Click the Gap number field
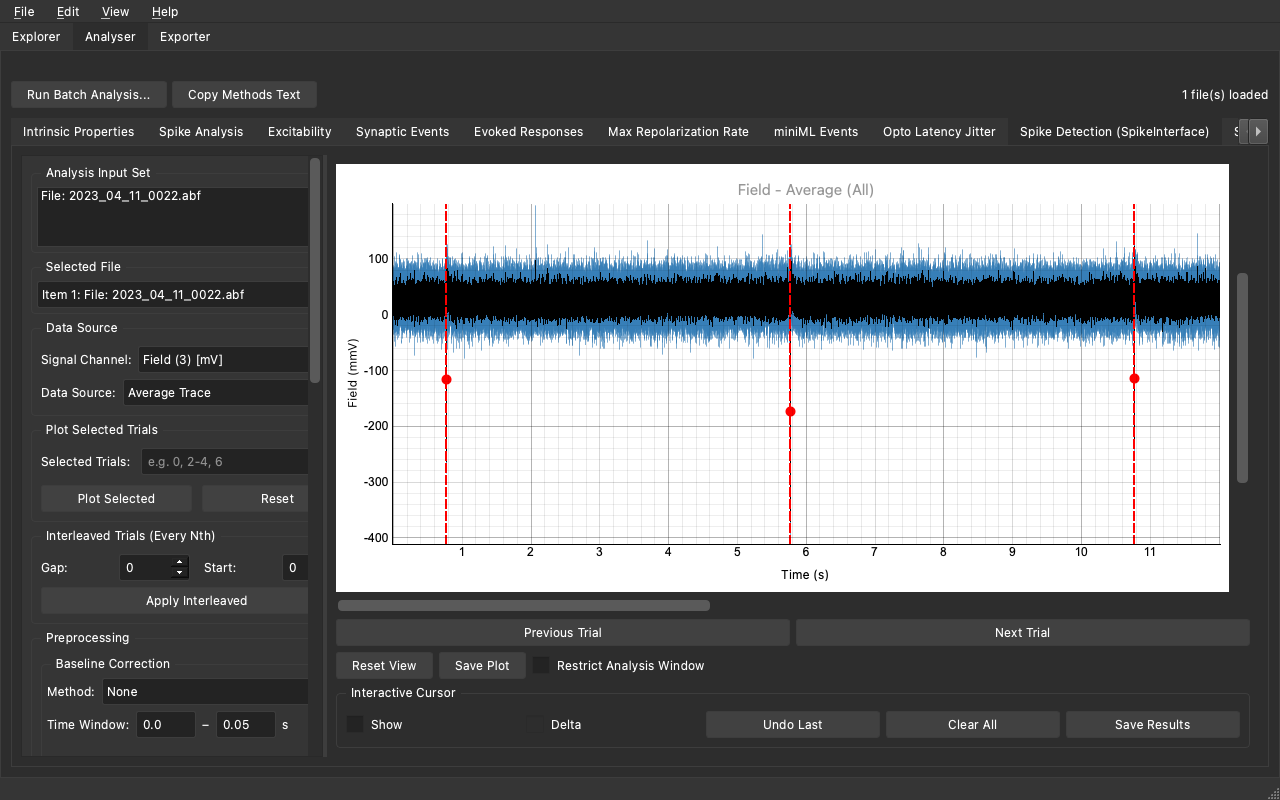 click(x=146, y=568)
